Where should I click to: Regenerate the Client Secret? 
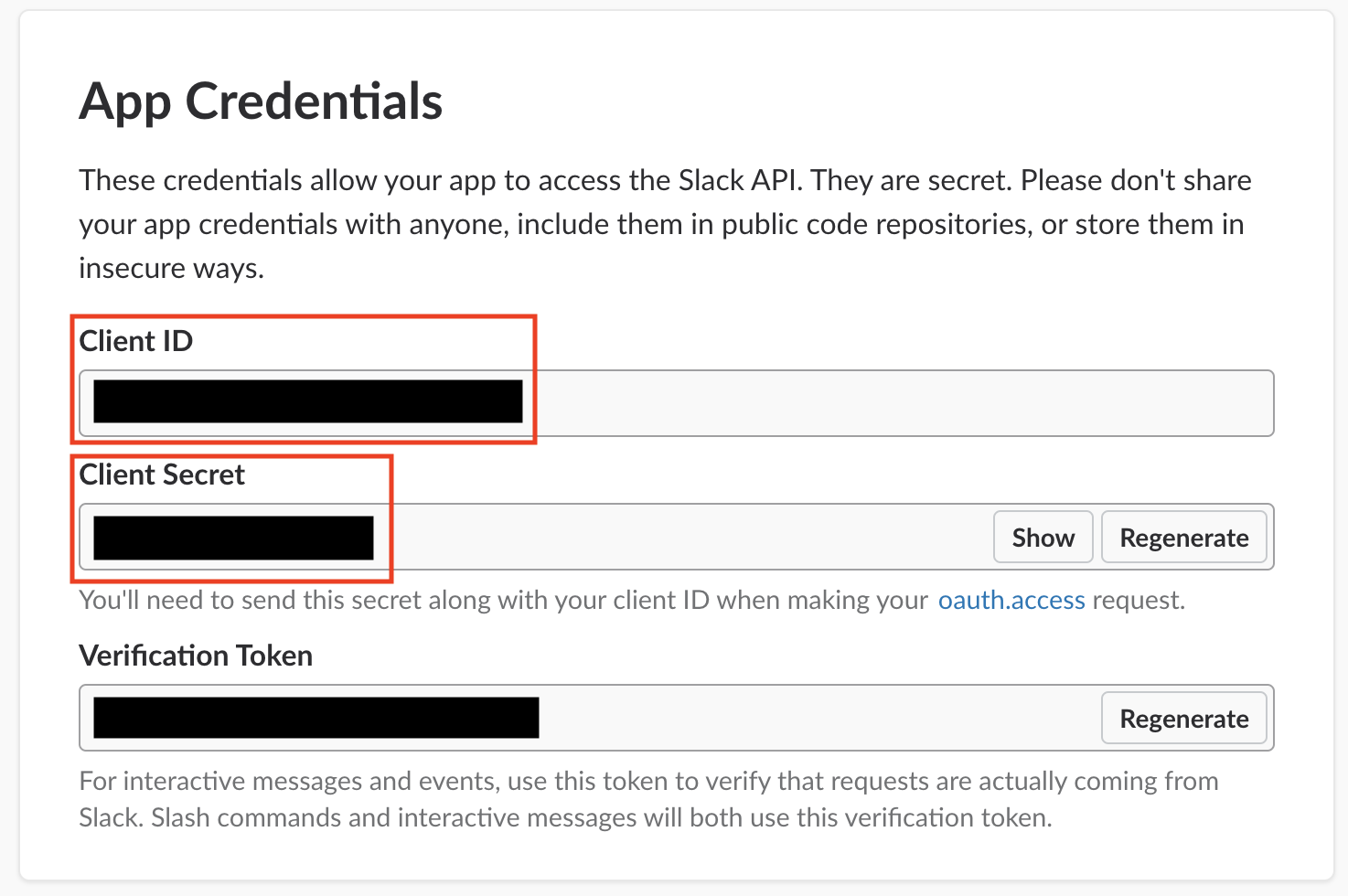pyautogui.click(x=1183, y=538)
